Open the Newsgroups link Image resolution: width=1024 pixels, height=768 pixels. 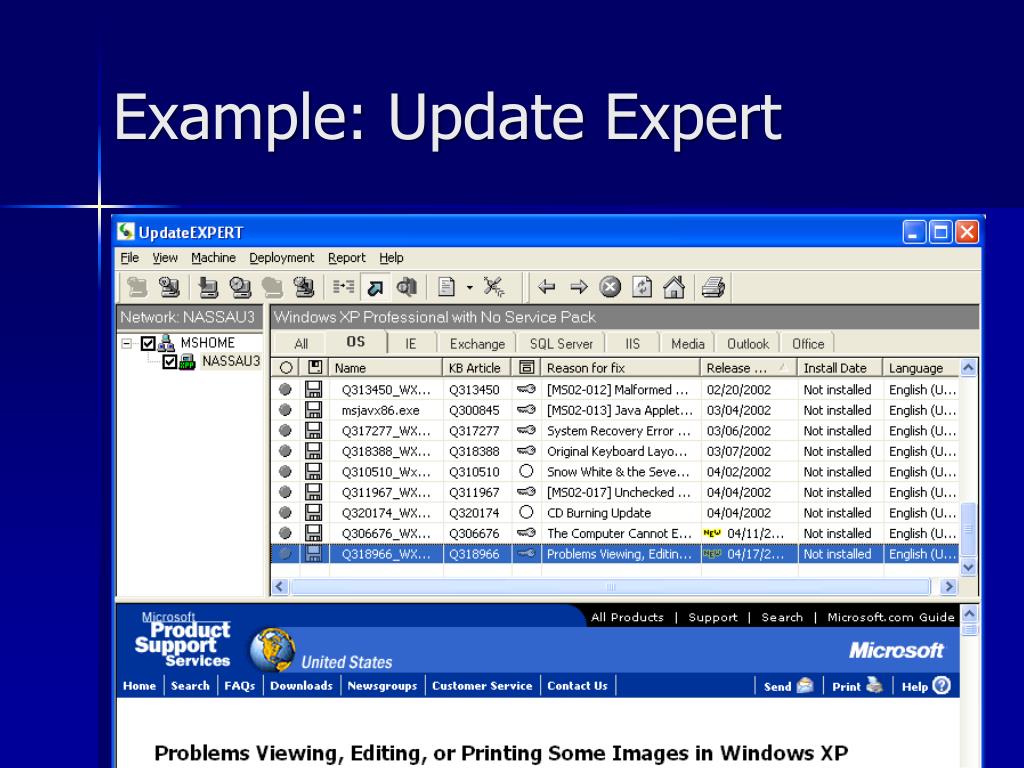click(x=382, y=686)
